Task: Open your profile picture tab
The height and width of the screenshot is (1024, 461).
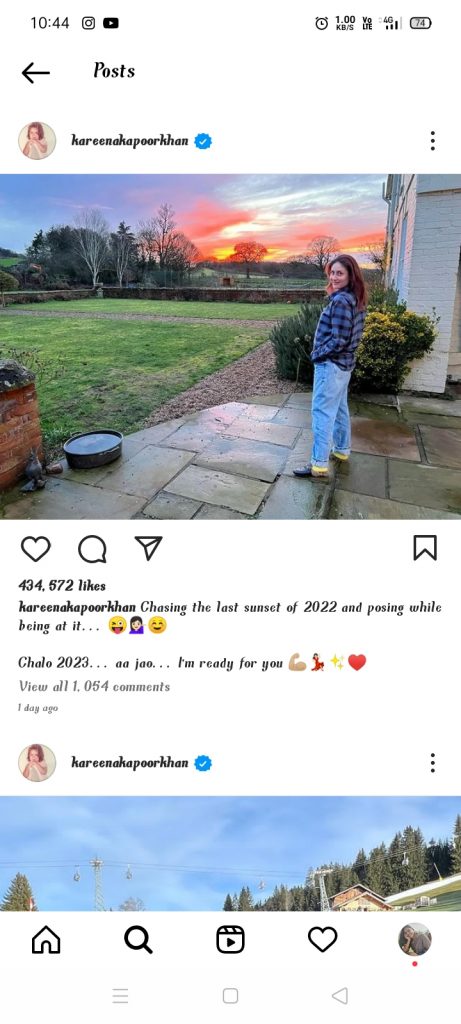Action: [x=415, y=940]
